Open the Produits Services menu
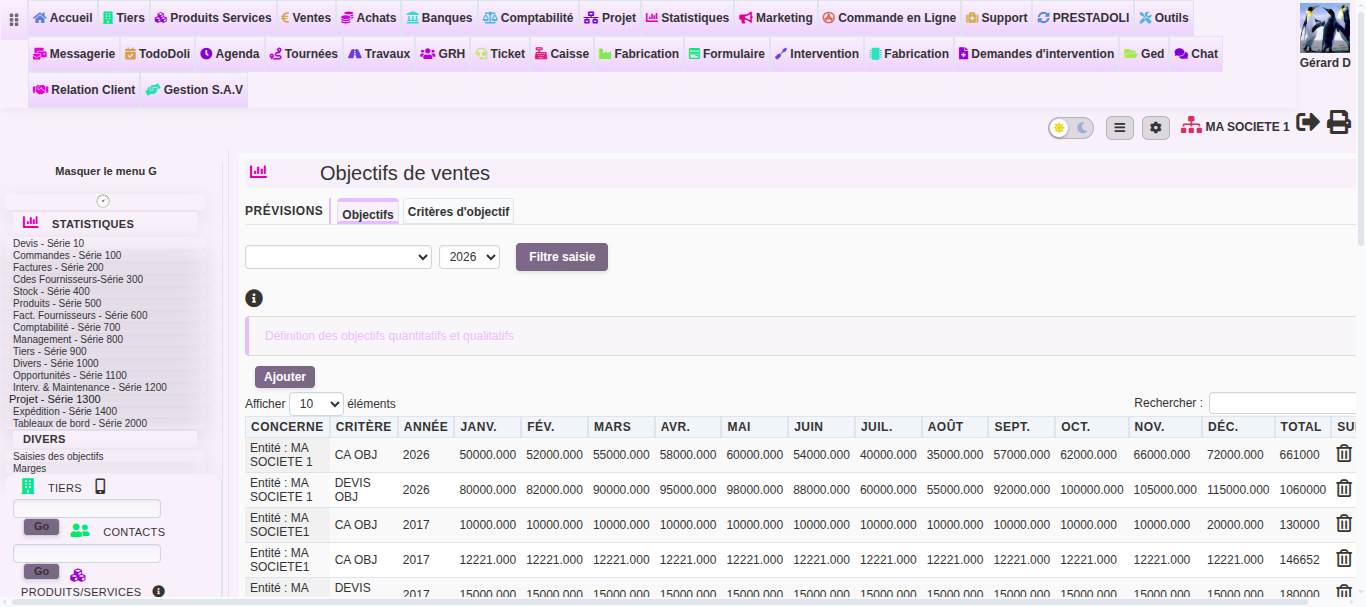The width and height of the screenshot is (1366, 607). click(213, 18)
